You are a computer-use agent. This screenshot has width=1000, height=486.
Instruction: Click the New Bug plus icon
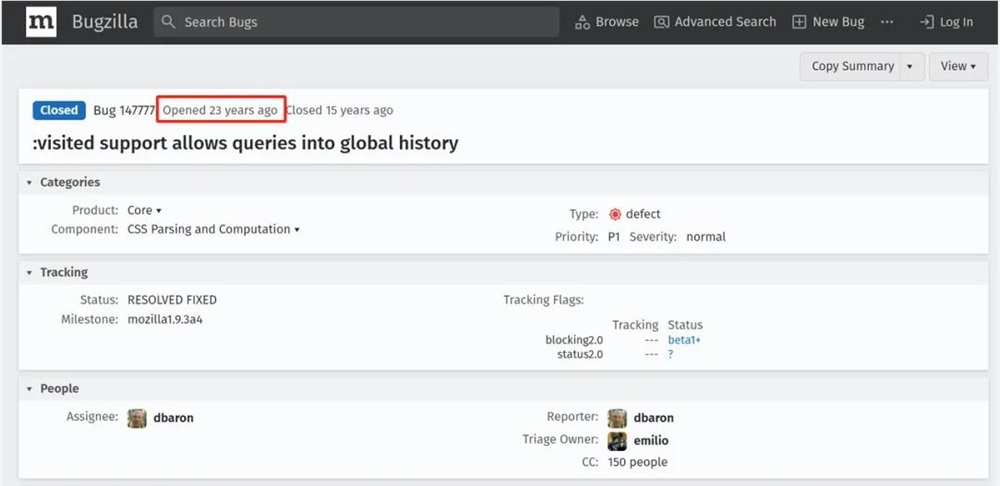coord(799,22)
